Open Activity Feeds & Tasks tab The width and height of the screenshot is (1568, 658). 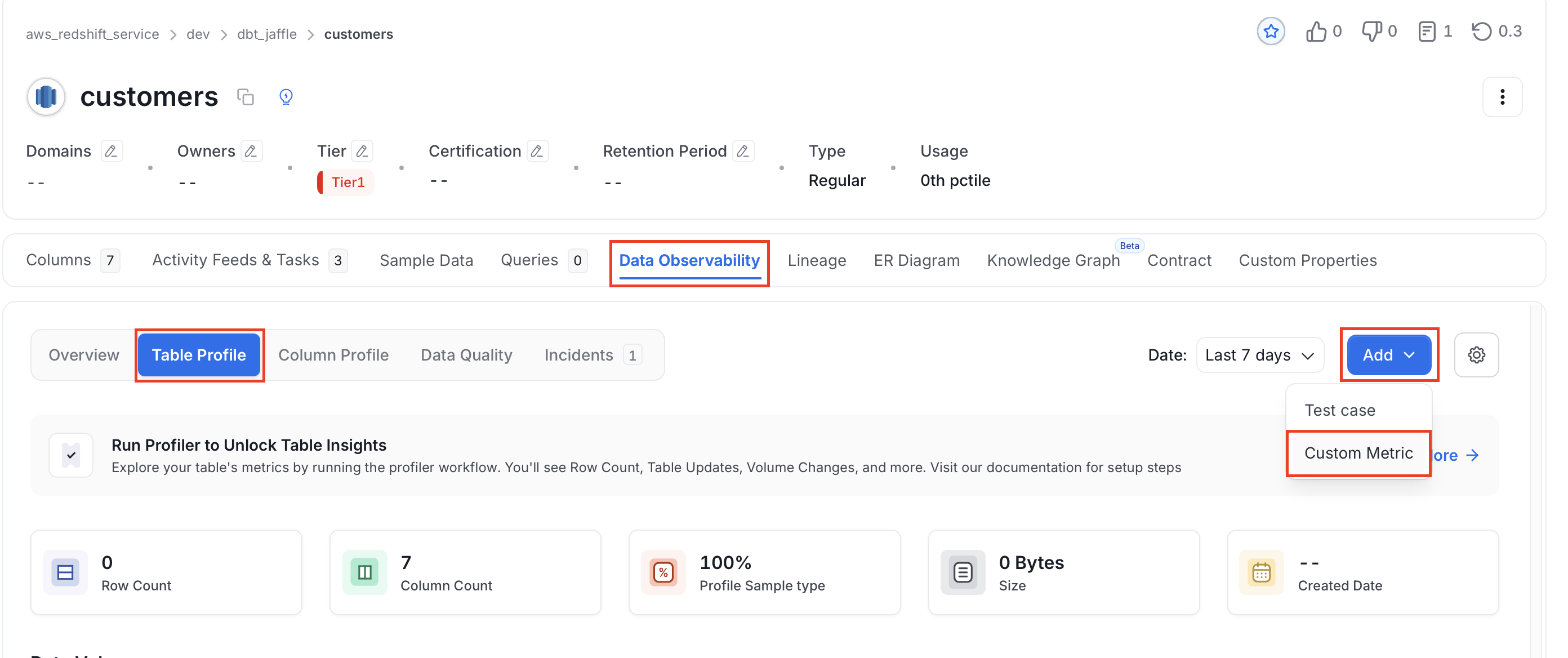click(250, 260)
